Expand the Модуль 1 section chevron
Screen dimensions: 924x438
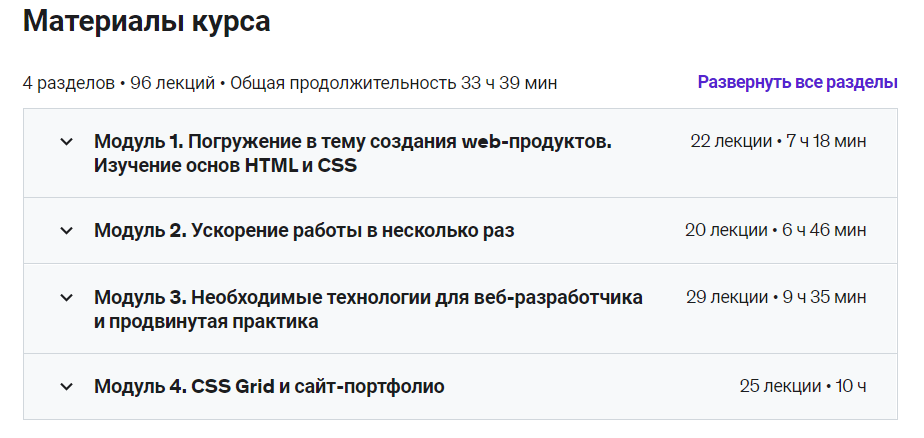point(67,142)
